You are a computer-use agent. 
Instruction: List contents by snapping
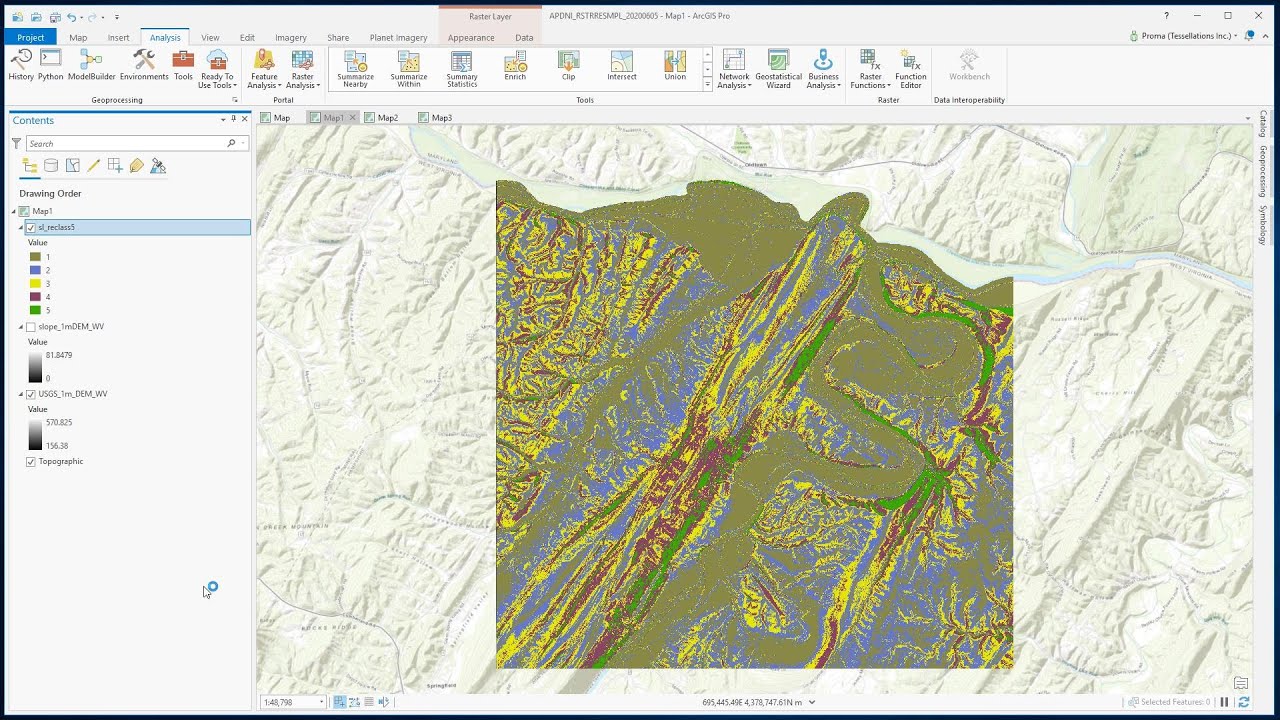[x=115, y=166]
